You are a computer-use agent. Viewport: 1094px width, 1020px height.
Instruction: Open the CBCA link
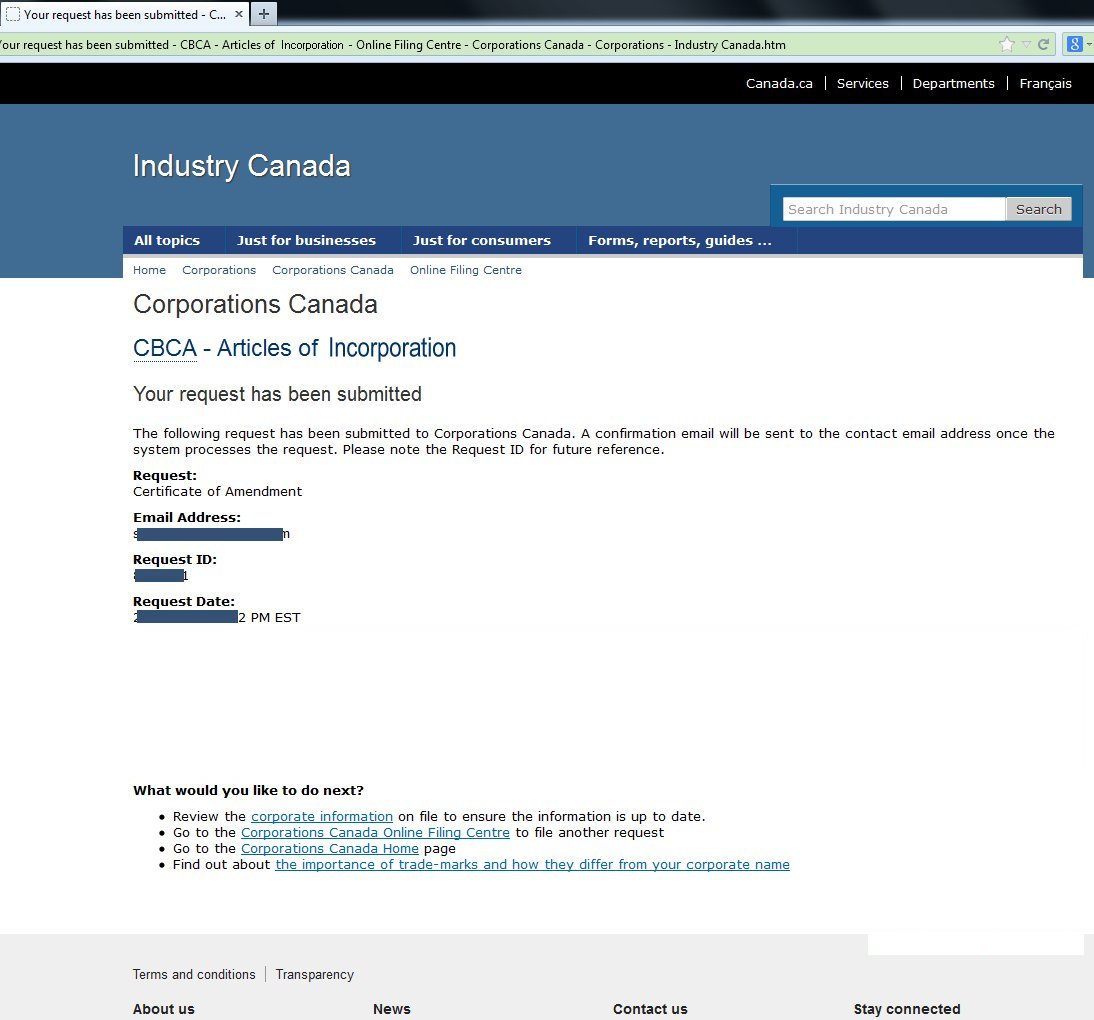click(x=165, y=348)
